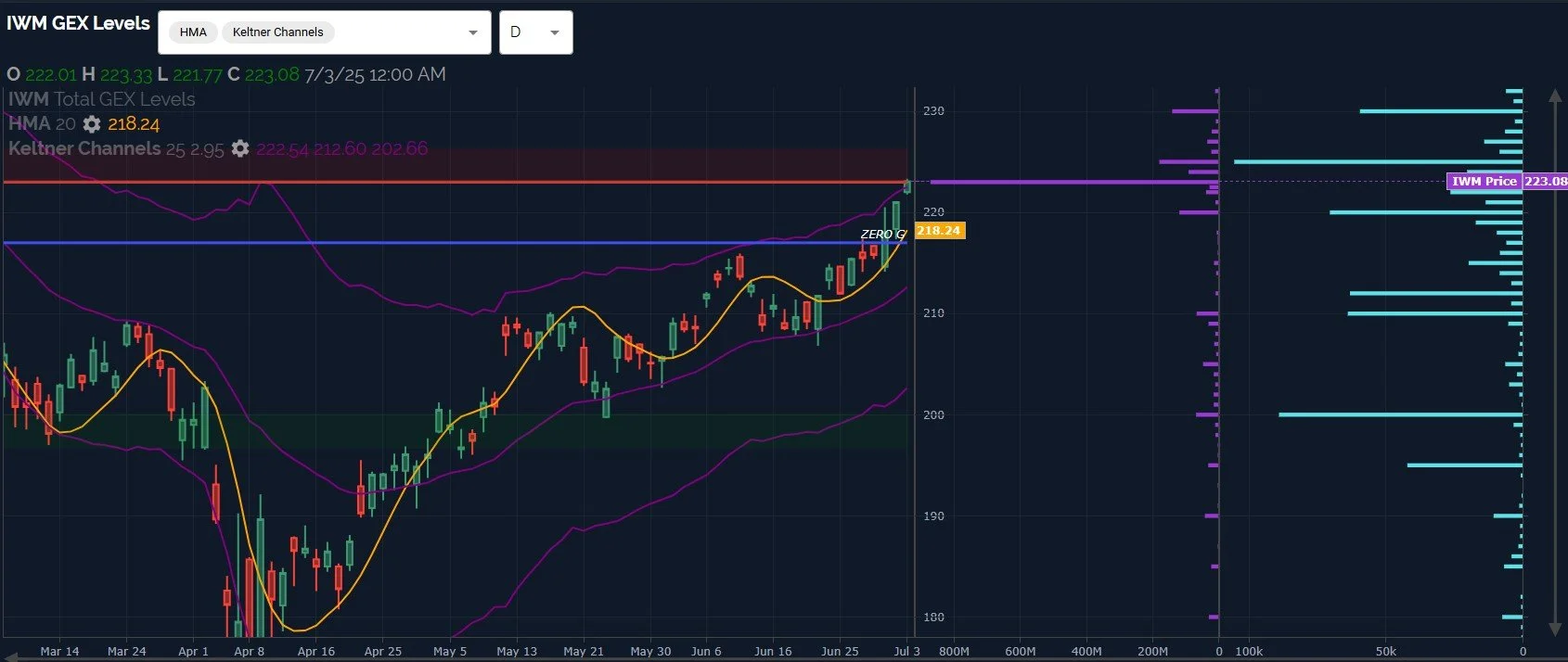Click the latest green candle at Jul 3

906,186
